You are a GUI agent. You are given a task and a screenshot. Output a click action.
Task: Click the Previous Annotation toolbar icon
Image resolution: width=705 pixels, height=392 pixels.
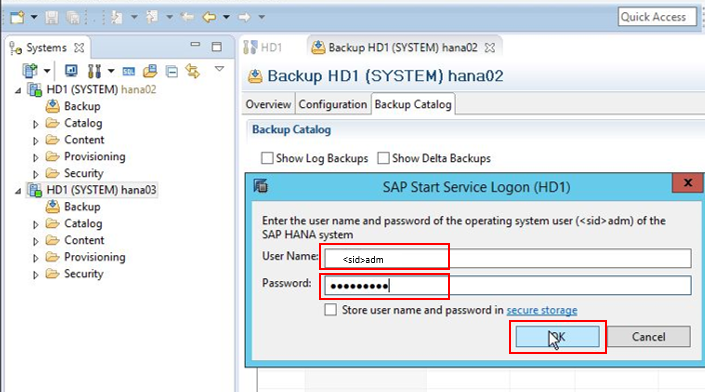pos(152,18)
